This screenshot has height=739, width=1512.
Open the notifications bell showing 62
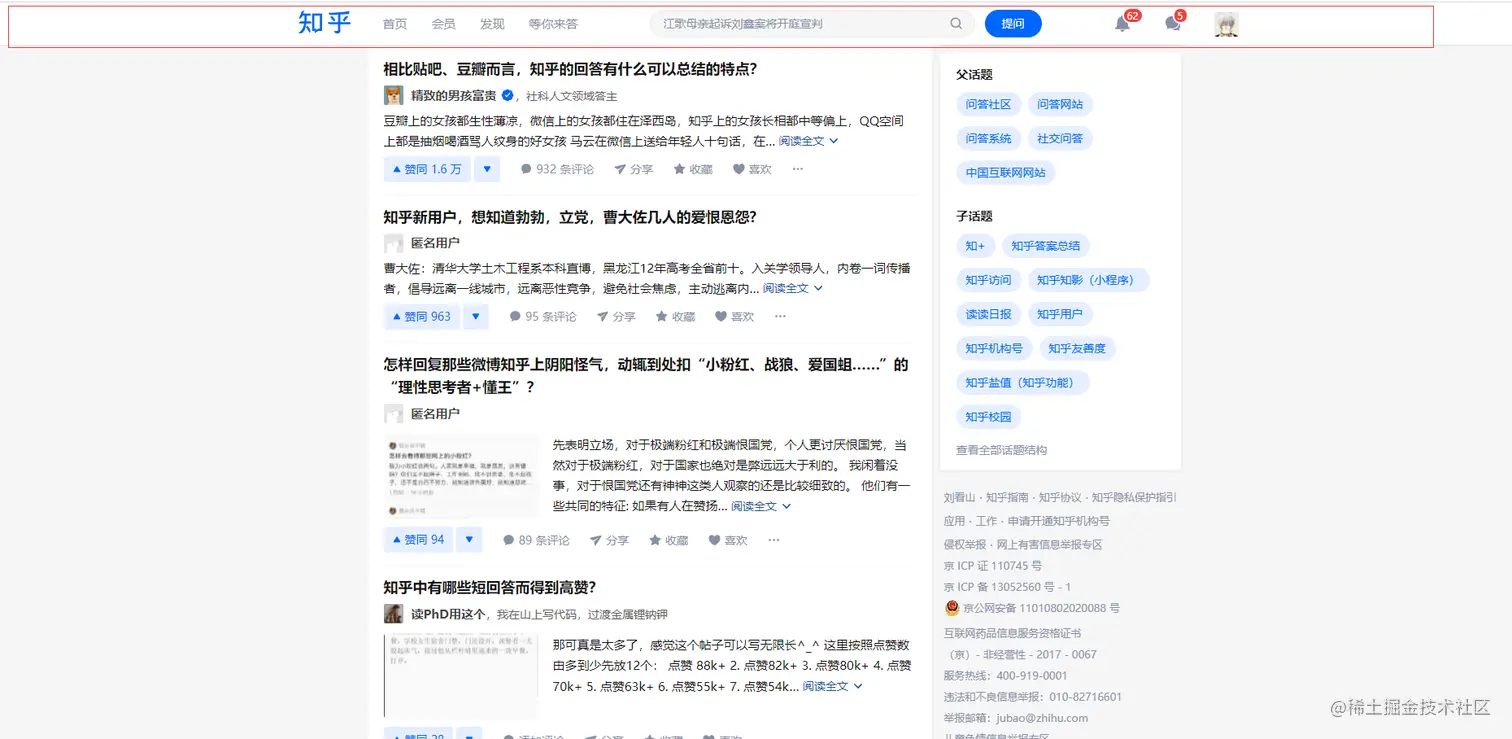[x=1123, y=24]
